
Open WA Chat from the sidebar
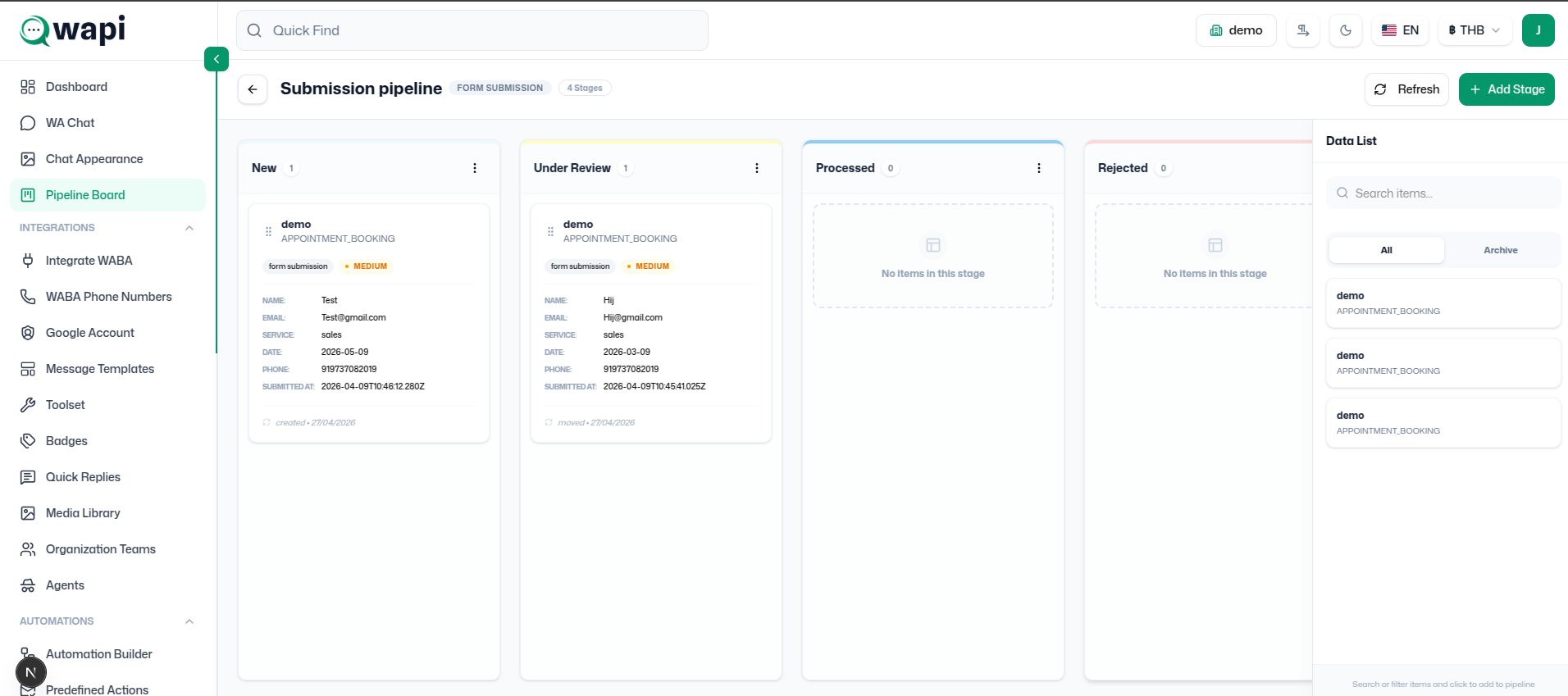point(108,123)
